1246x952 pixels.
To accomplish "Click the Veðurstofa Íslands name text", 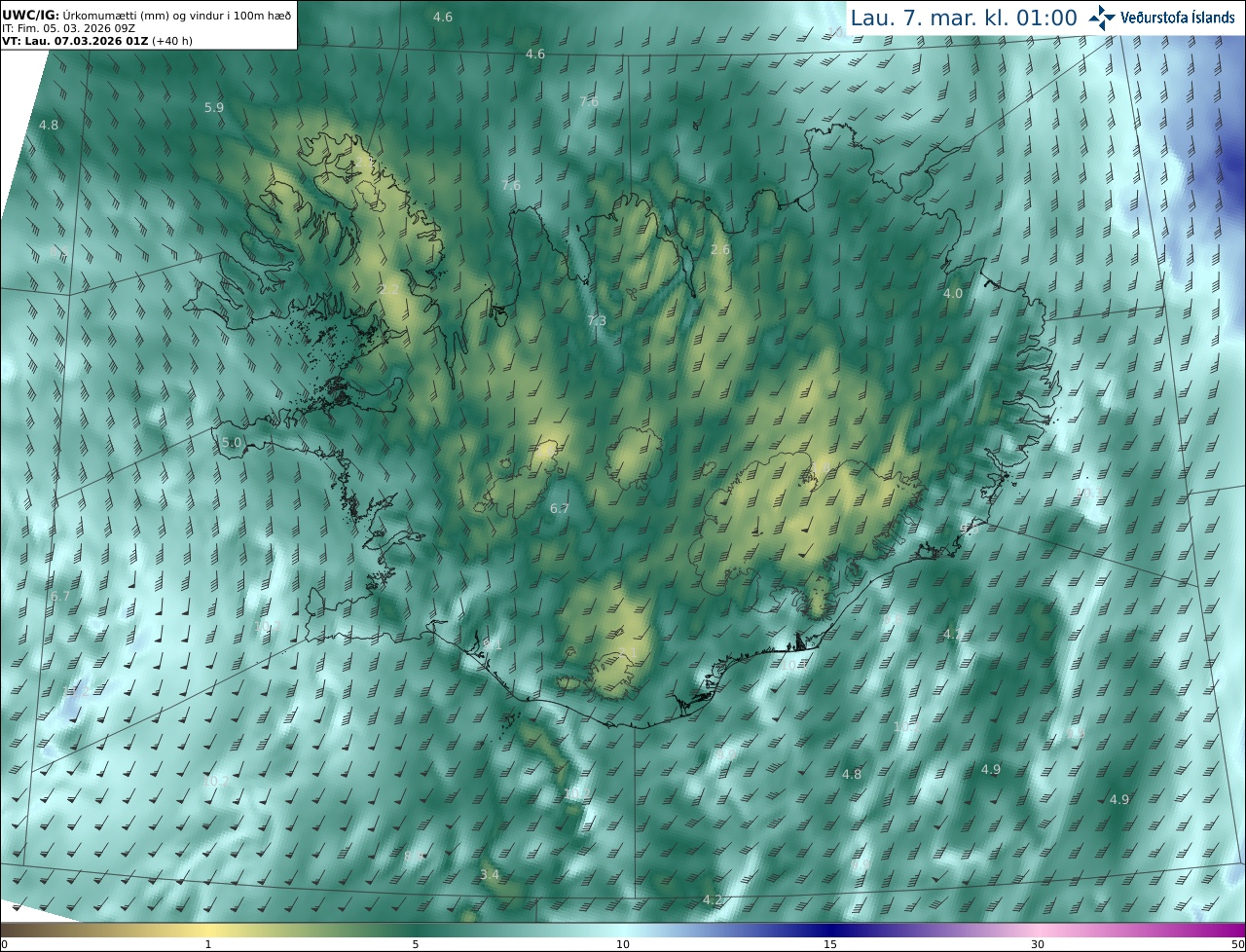I will (1178, 18).
